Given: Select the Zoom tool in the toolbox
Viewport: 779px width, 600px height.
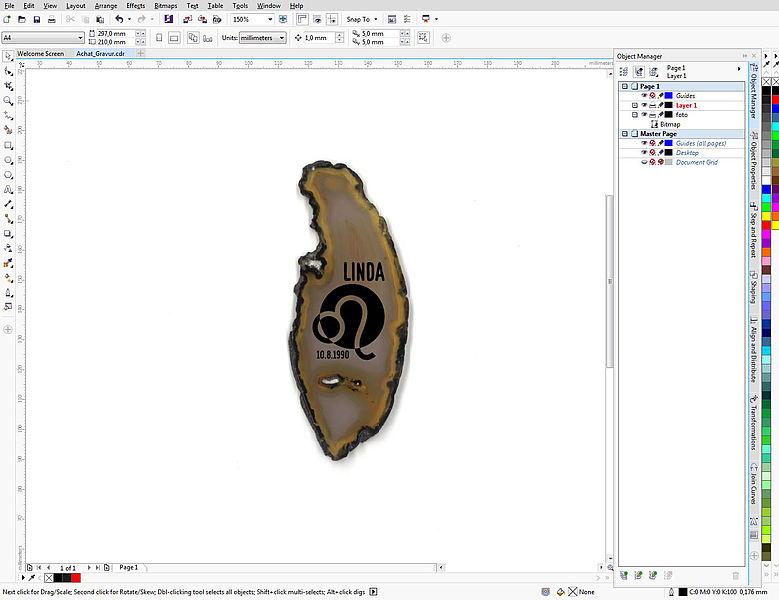Looking at the screenshot, I should coord(8,101).
